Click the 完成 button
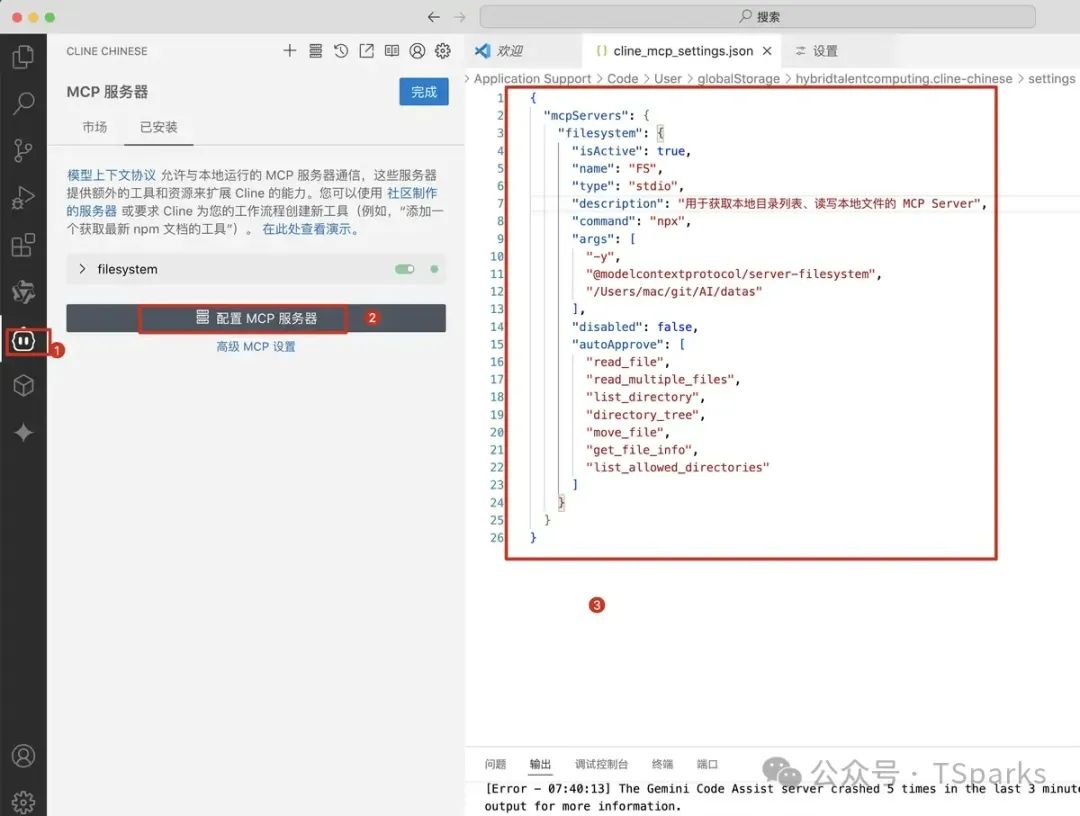The image size is (1080, 816). [x=423, y=91]
